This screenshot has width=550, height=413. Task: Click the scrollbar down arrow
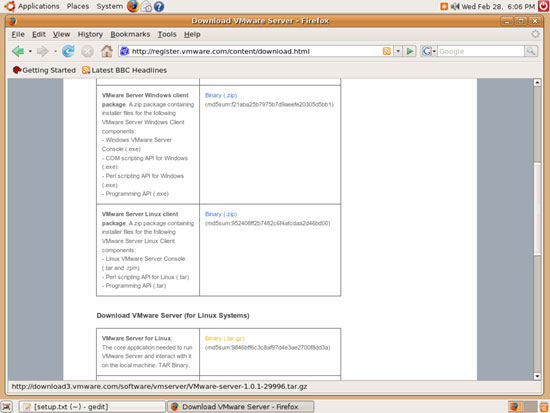pyautogui.click(x=537, y=376)
